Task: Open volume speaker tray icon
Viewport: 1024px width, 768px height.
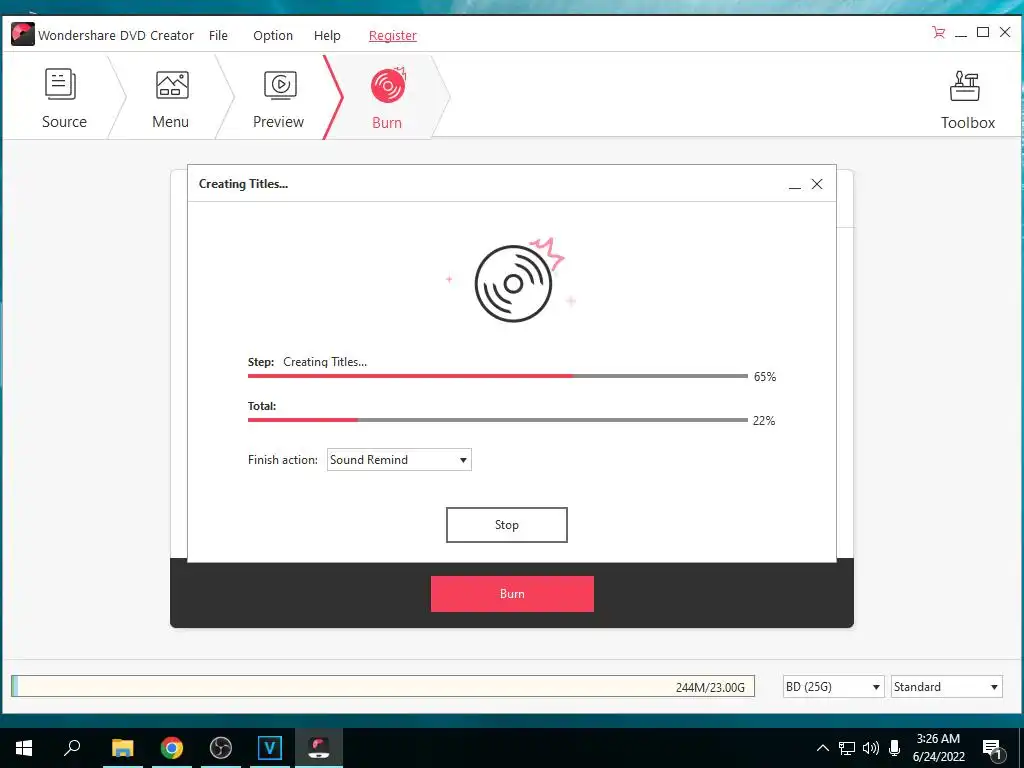Action: pyautogui.click(x=871, y=748)
